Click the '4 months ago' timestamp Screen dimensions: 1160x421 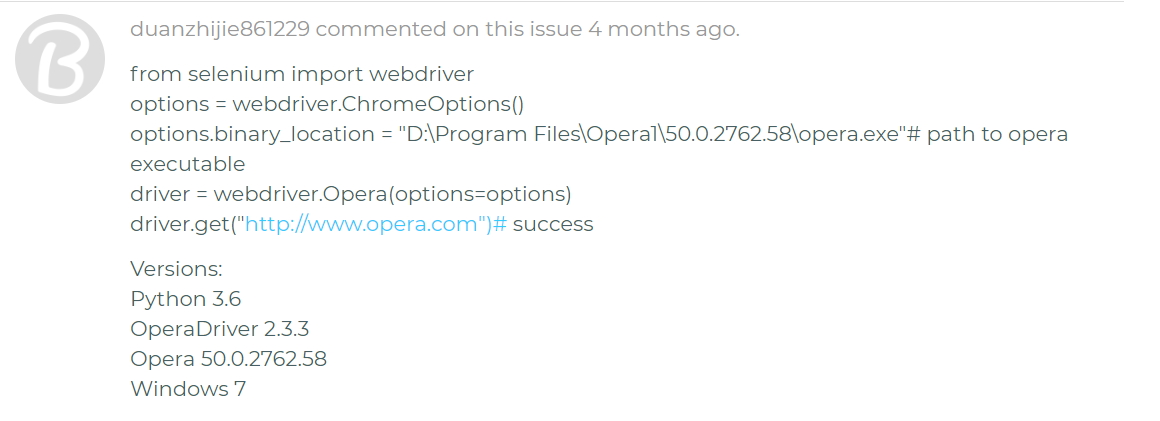[x=662, y=30]
